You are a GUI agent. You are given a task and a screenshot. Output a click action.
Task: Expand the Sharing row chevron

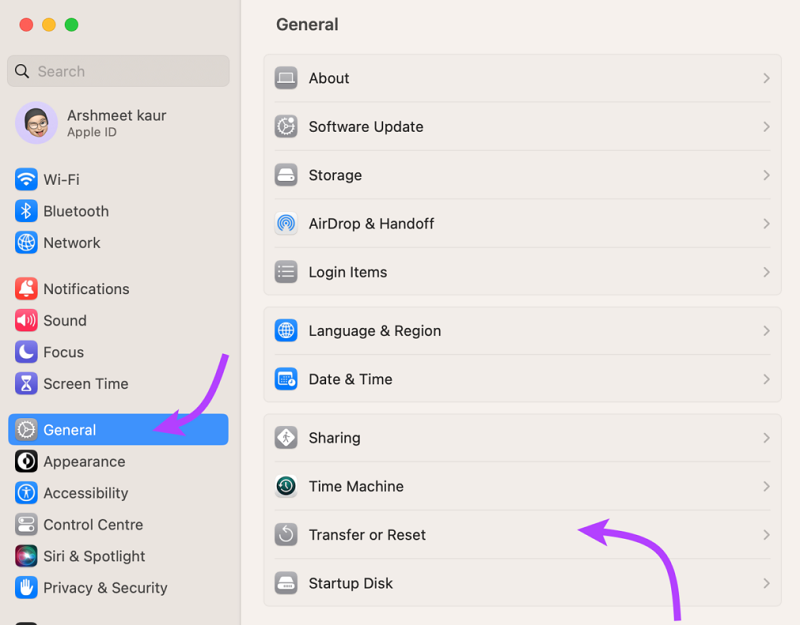(x=766, y=439)
